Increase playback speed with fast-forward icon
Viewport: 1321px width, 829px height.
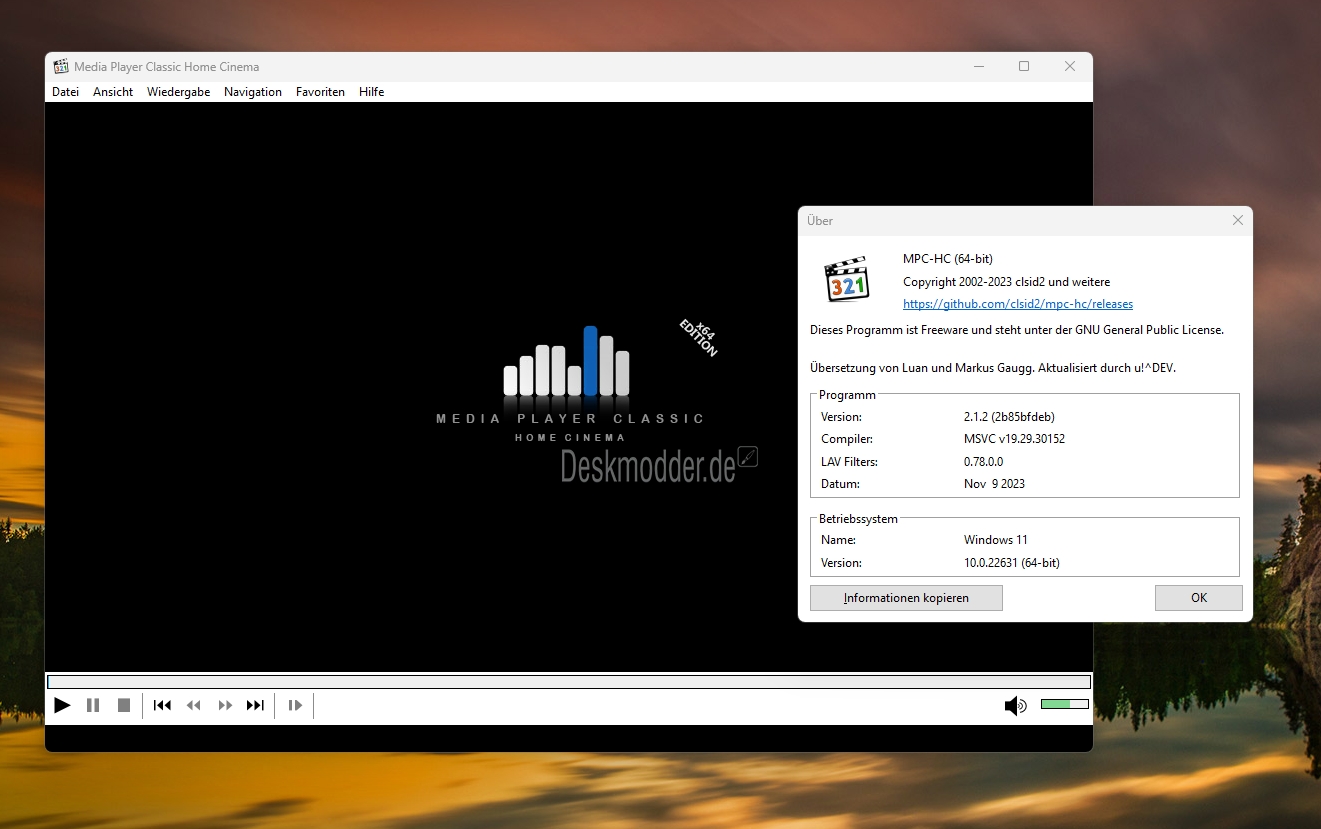coord(225,705)
